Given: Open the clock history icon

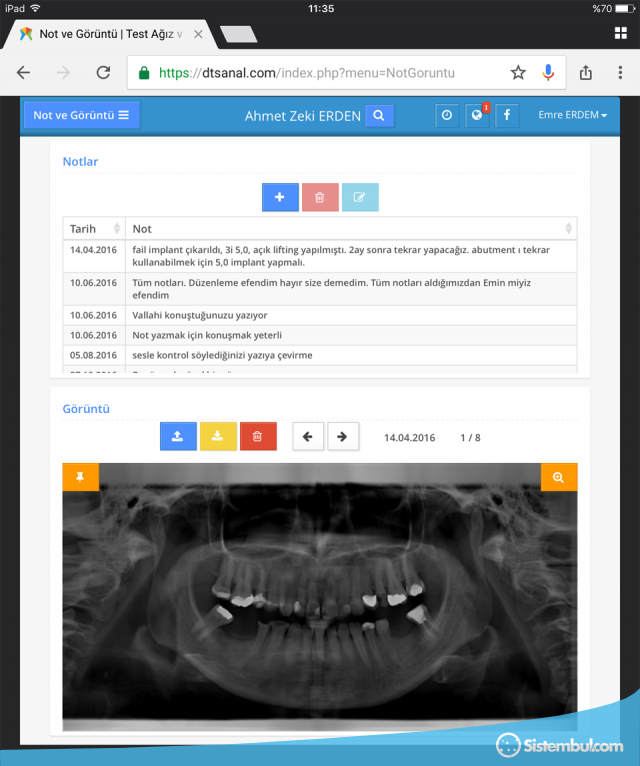Looking at the screenshot, I should pos(447,115).
